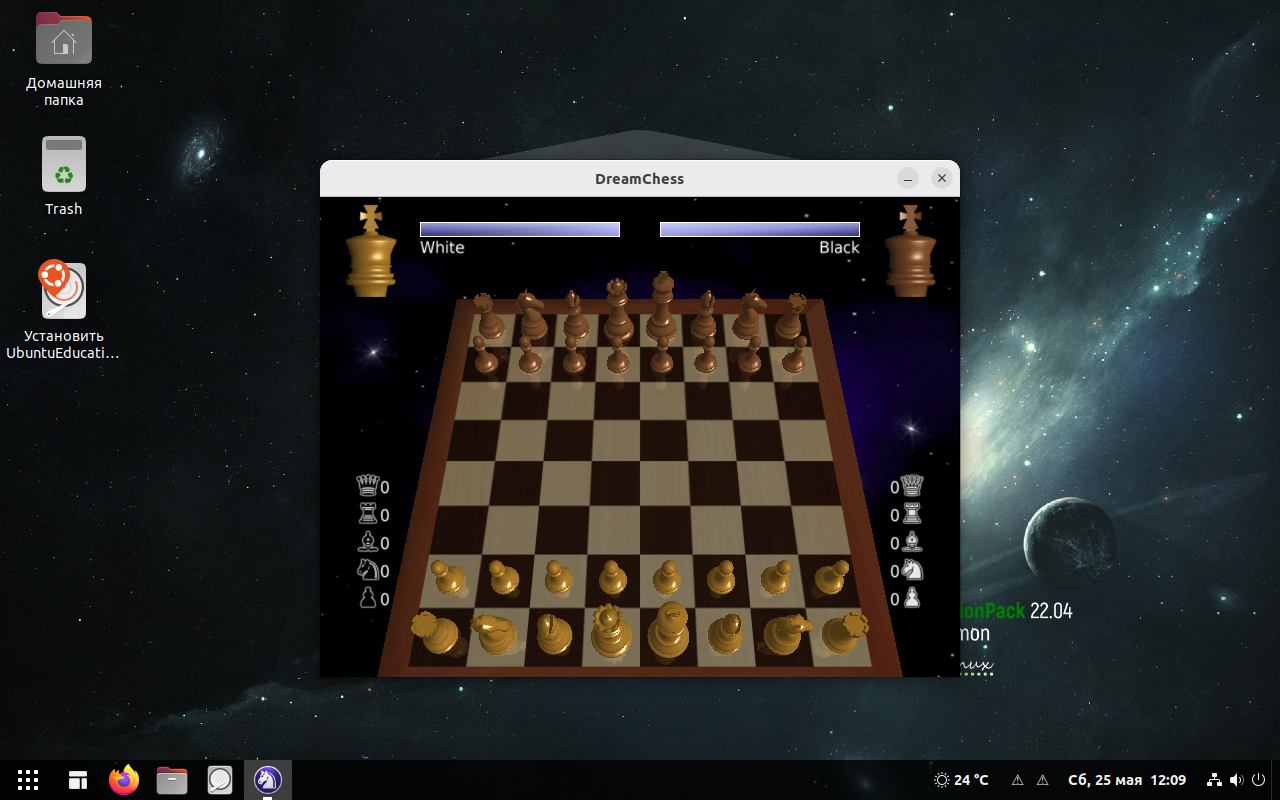Click the DreamChess window title
The image size is (1280, 800).
(x=640, y=179)
